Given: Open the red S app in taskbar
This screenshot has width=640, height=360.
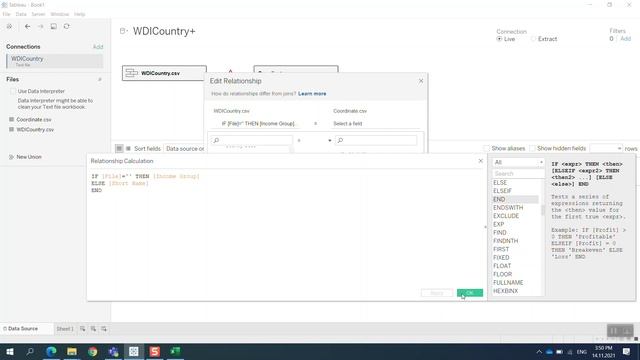Looking at the screenshot, I should 155,351.
